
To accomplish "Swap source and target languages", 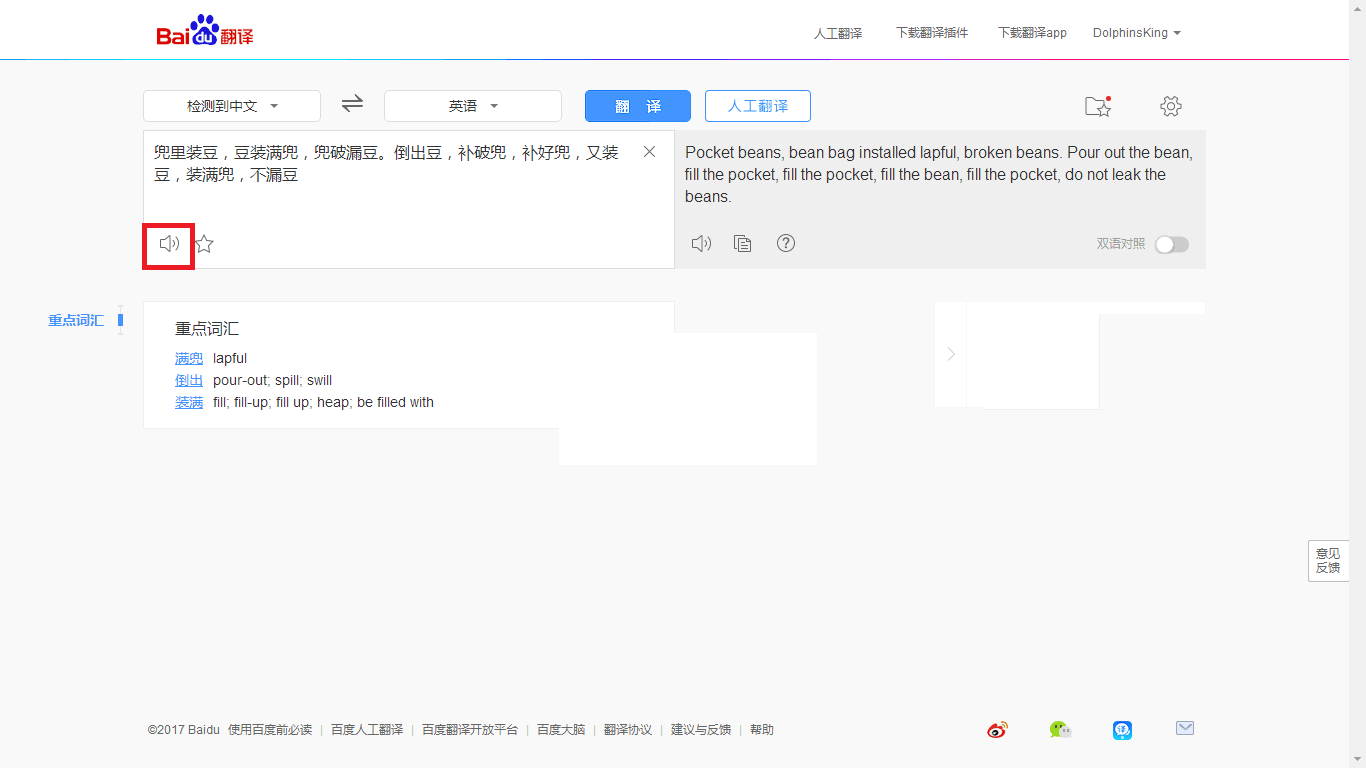I will tap(352, 104).
